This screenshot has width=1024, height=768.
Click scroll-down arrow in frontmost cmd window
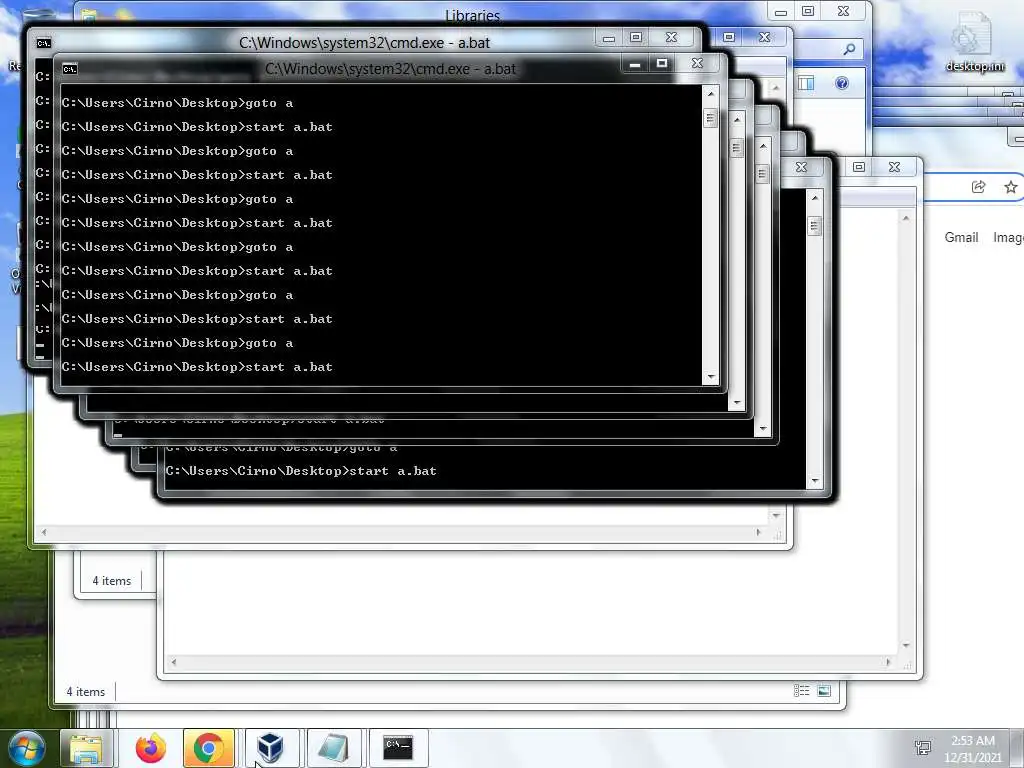(x=711, y=377)
